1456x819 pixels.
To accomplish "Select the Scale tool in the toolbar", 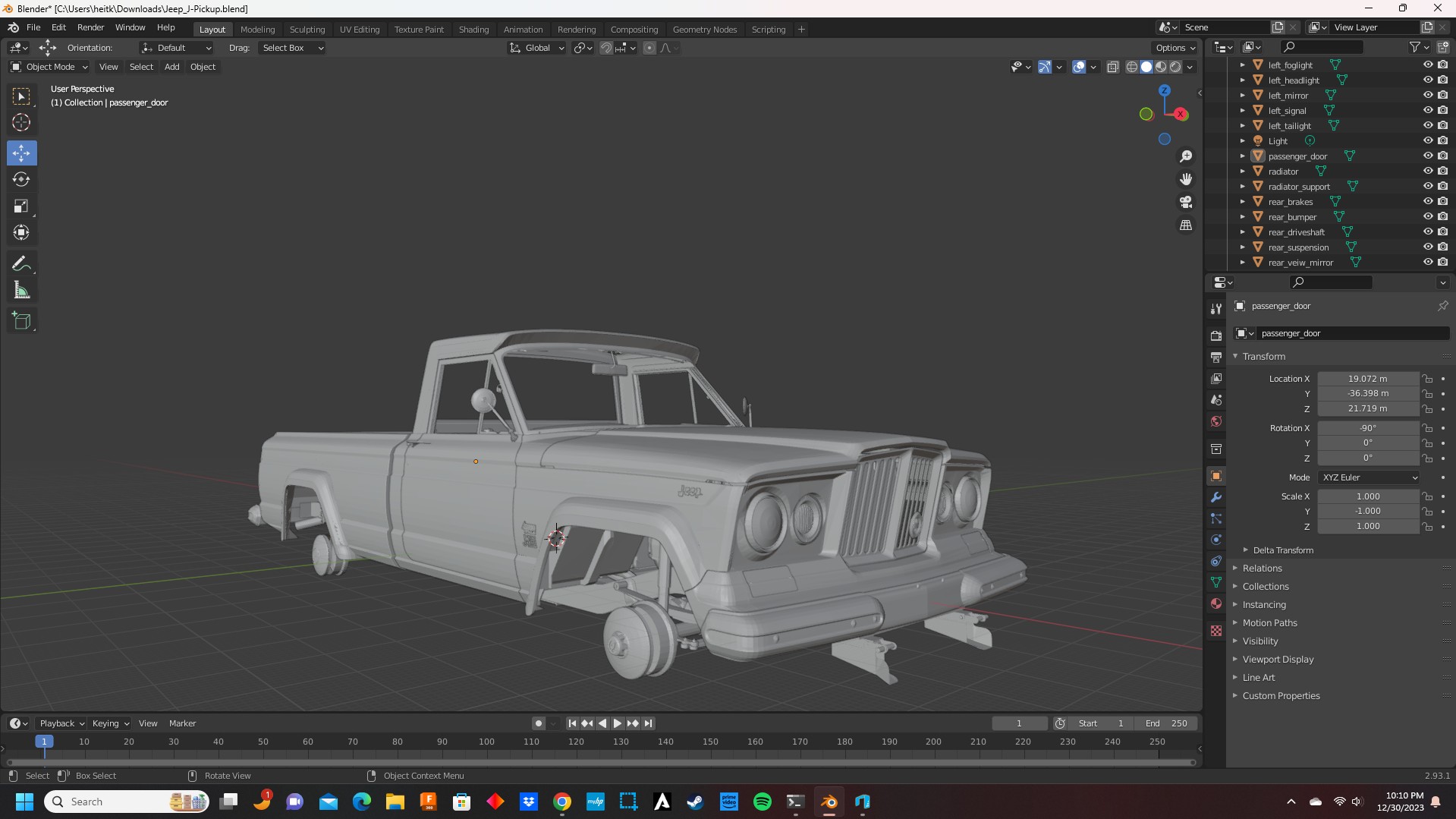I will pyautogui.click(x=21, y=206).
